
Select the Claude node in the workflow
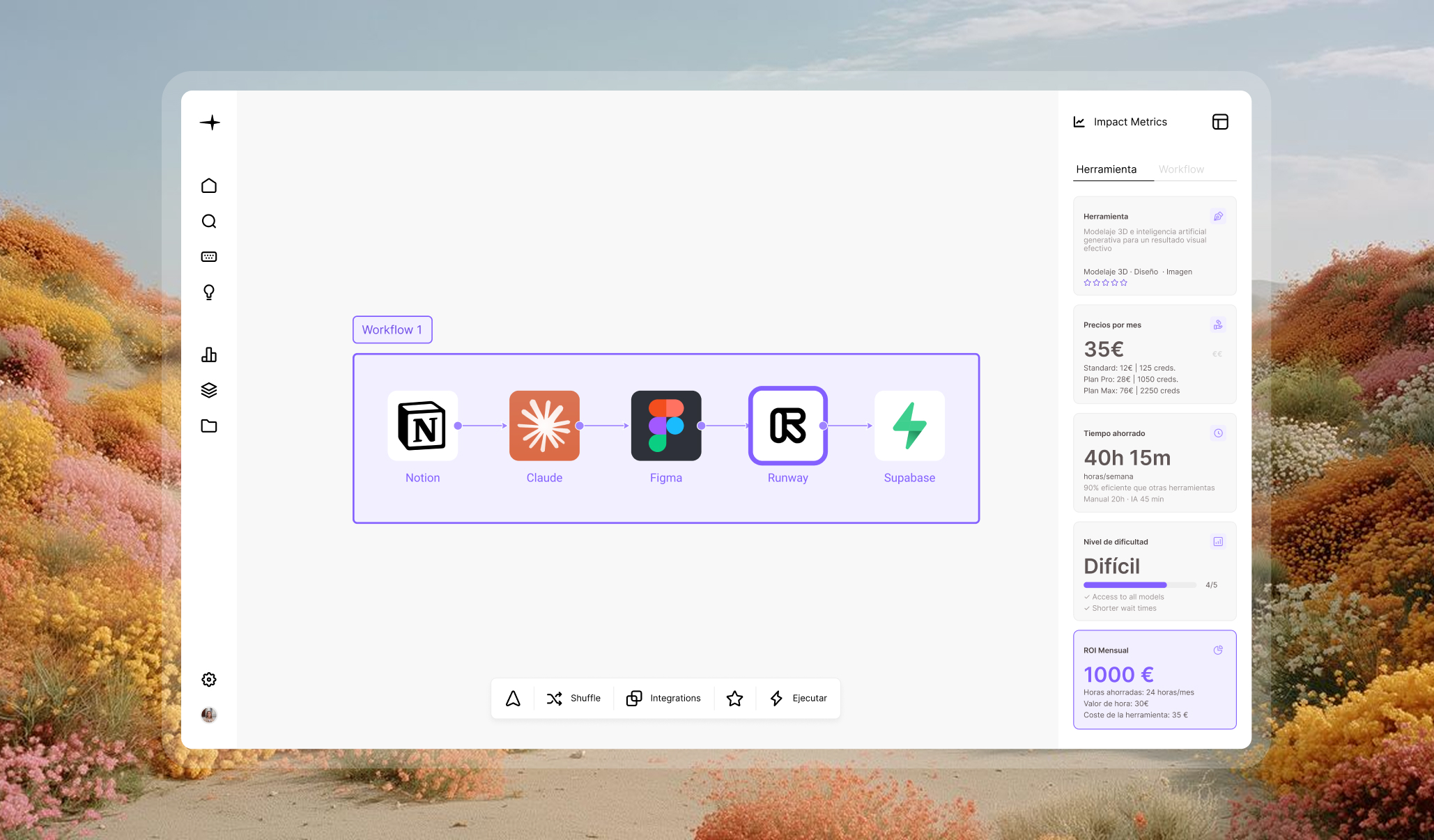pyautogui.click(x=544, y=426)
